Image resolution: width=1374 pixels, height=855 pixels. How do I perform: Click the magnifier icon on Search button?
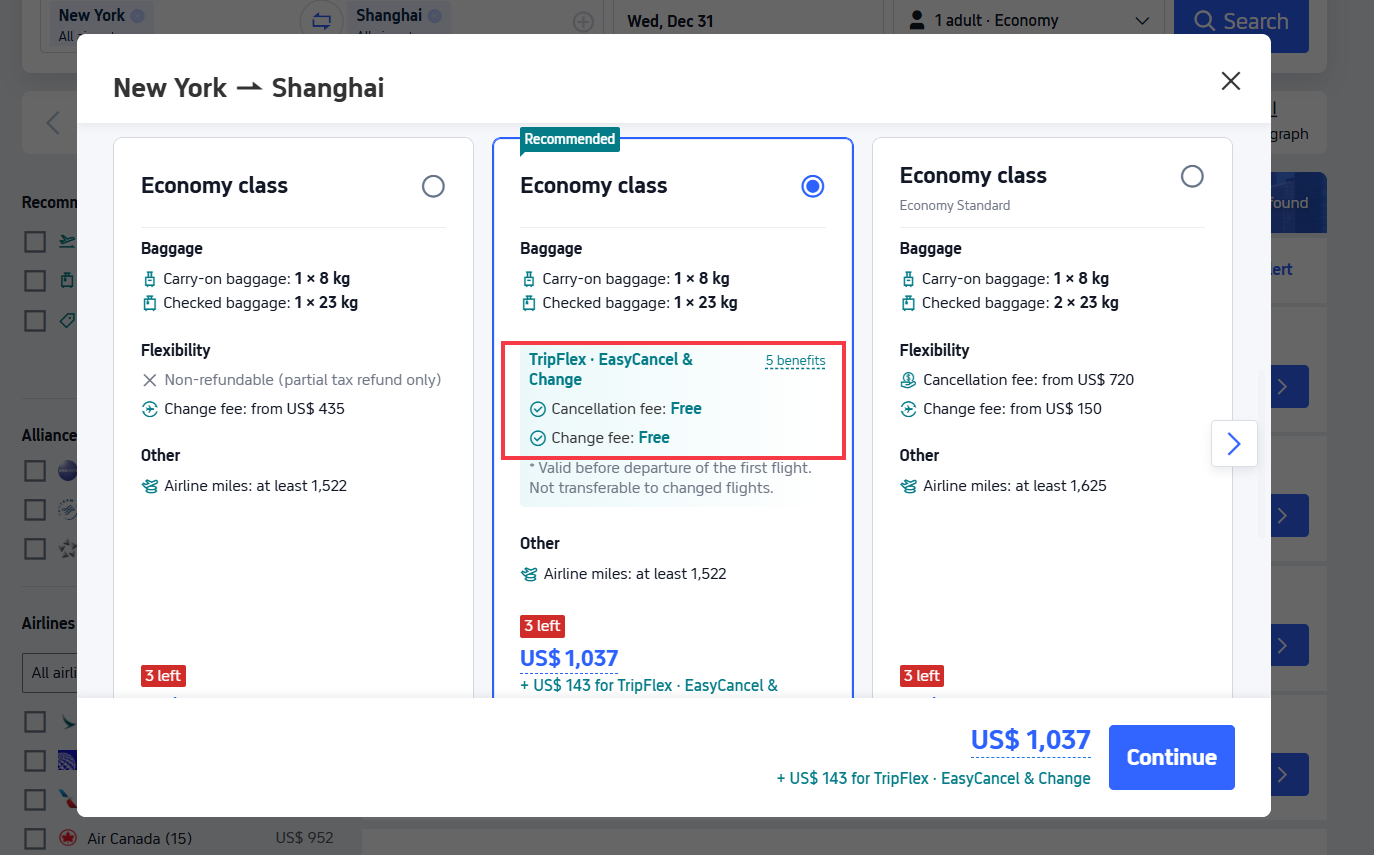[1203, 19]
